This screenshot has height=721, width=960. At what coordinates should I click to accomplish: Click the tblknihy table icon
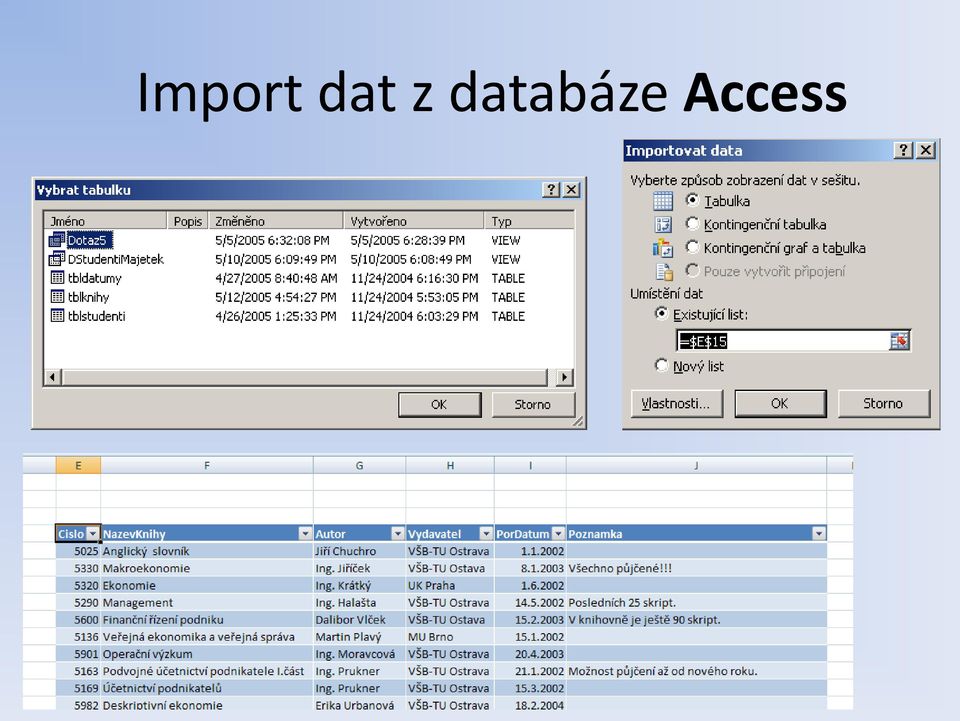[x=57, y=297]
